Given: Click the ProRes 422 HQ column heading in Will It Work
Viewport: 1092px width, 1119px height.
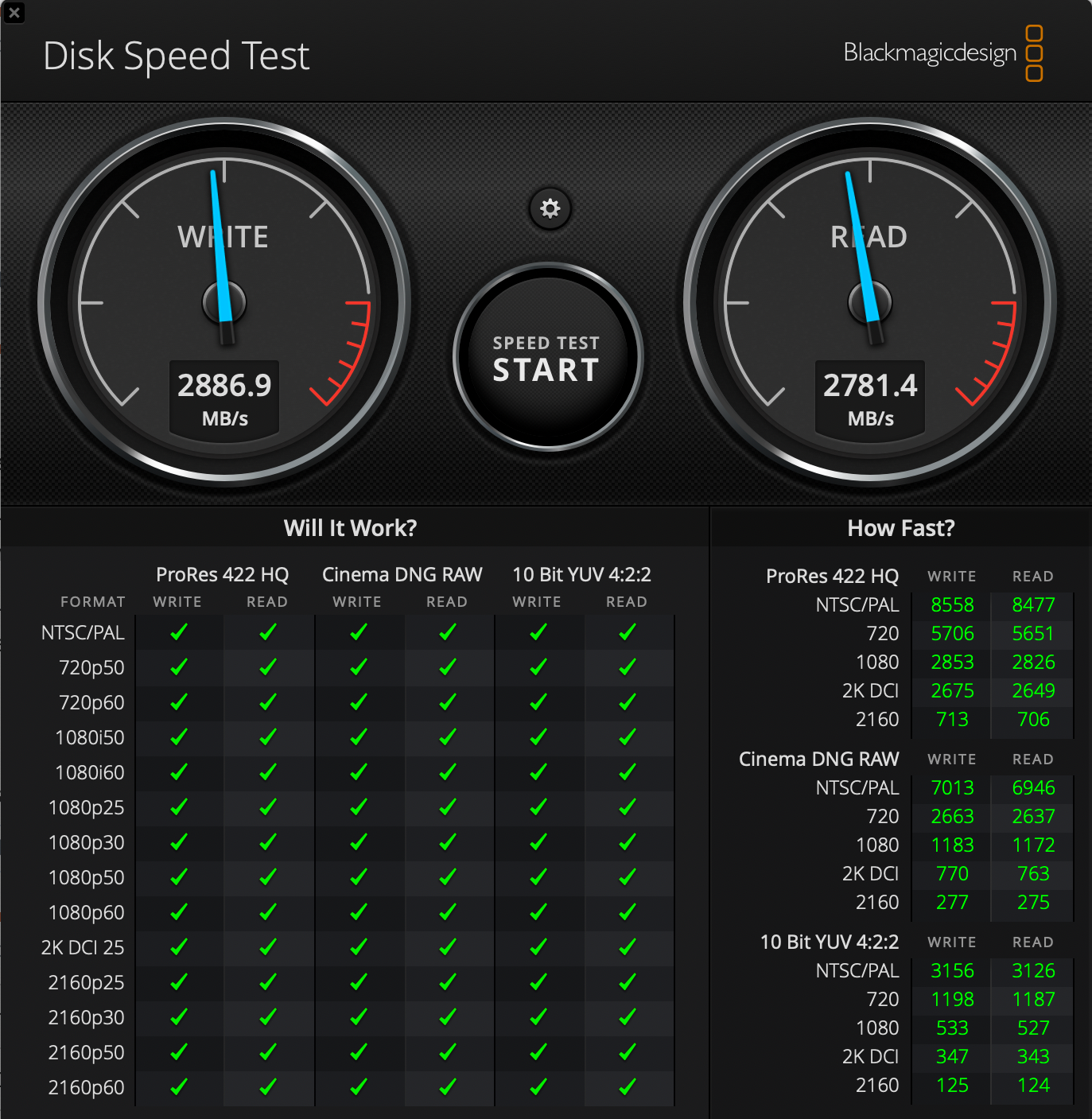Looking at the screenshot, I should pyautogui.click(x=223, y=575).
